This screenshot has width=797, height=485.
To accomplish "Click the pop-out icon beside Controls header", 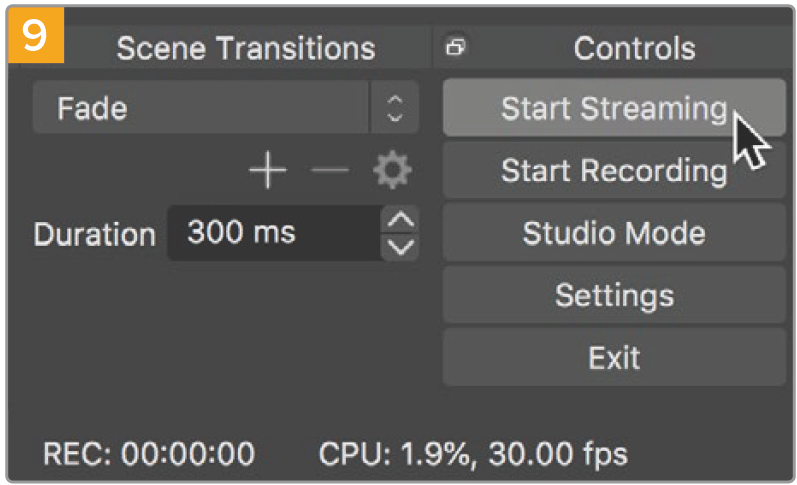I will (456, 47).
